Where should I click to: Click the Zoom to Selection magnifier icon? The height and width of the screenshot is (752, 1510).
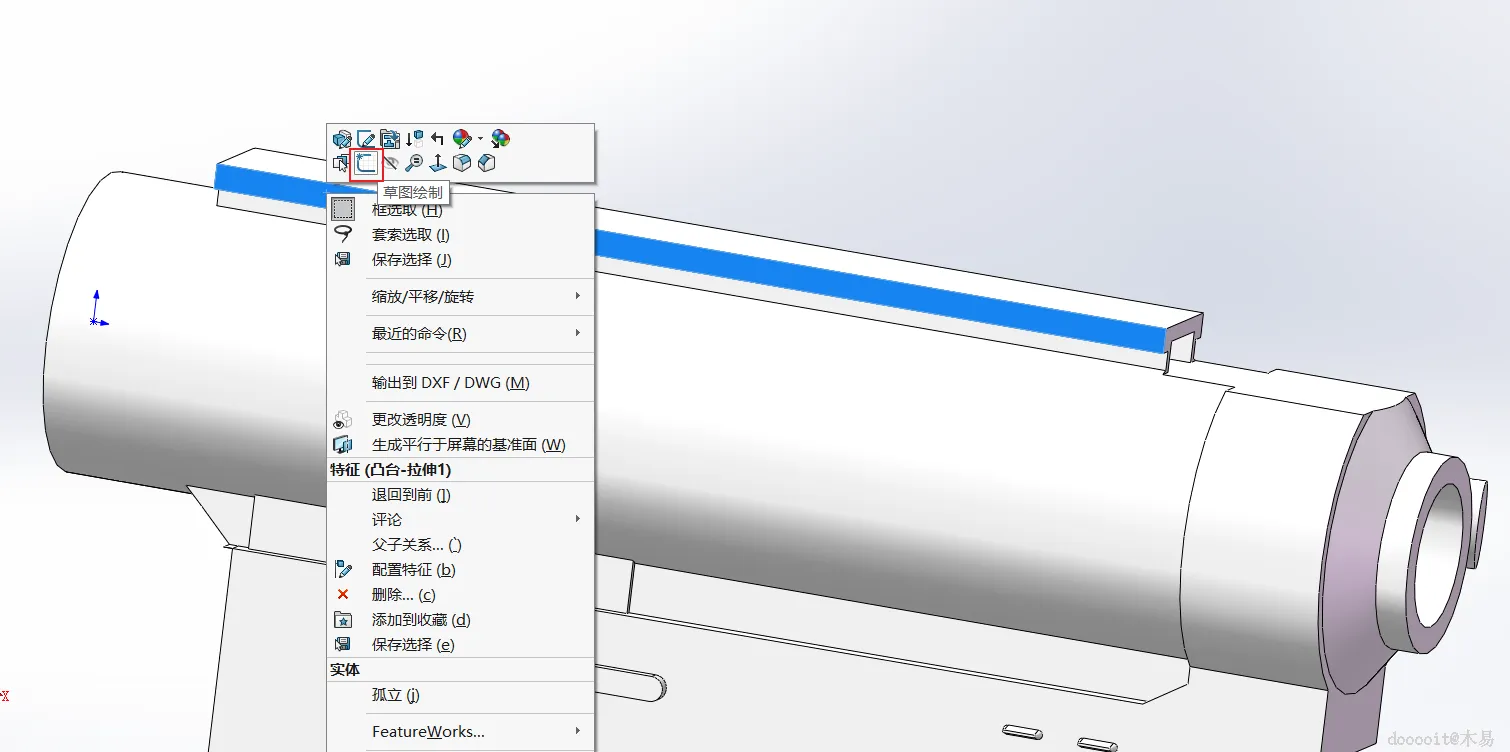414,163
